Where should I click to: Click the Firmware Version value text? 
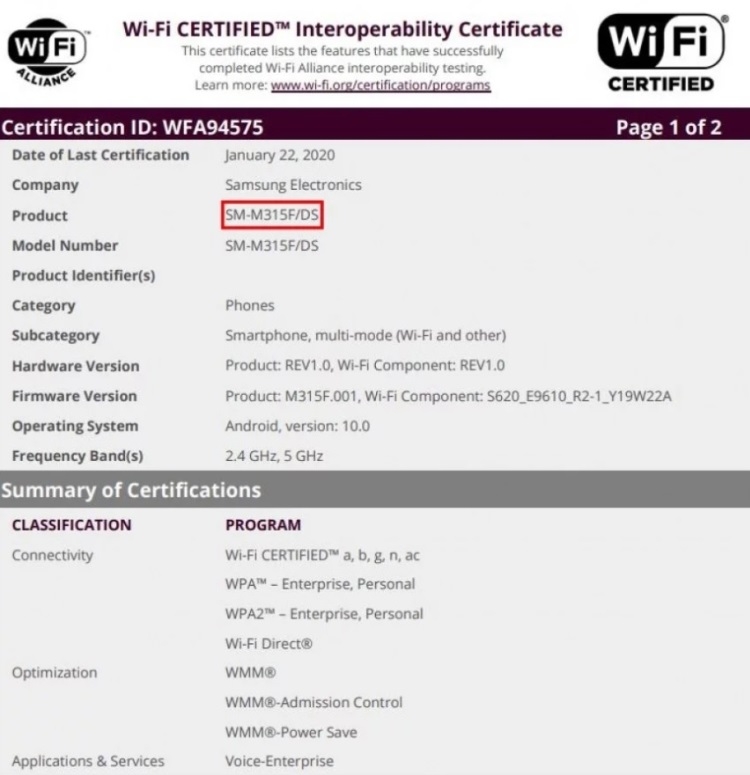point(448,396)
